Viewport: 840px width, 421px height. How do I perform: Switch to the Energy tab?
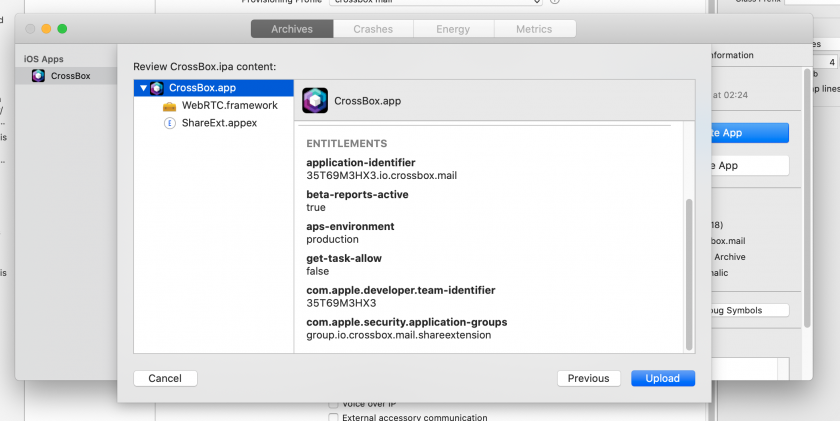tap(453, 29)
